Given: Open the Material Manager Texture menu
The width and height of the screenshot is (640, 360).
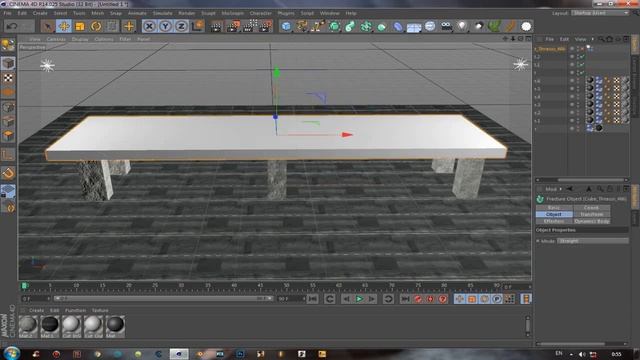Looking at the screenshot, I should 100,311.
